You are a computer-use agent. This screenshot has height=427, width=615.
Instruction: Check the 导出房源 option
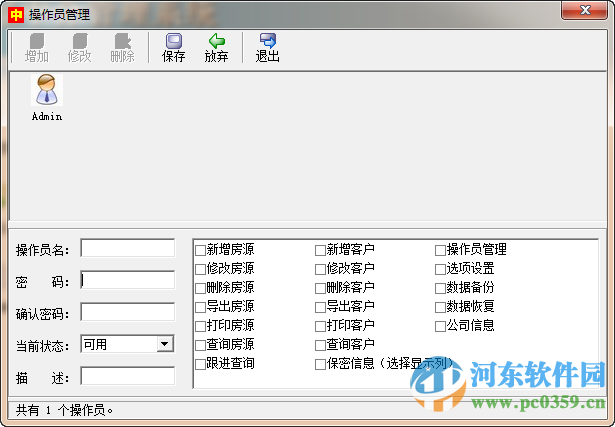[x=200, y=307]
